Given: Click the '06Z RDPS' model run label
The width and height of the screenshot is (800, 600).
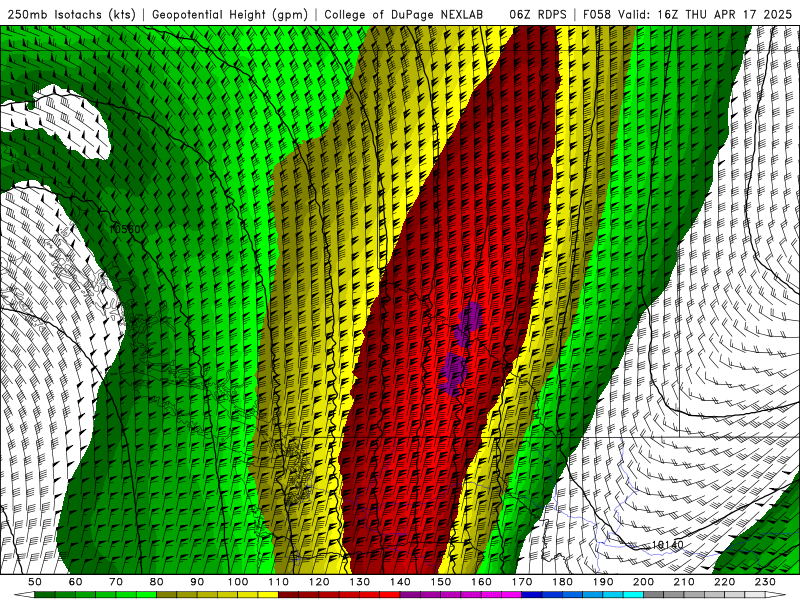Looking at the screenshot, I should (x=538, y=14).
